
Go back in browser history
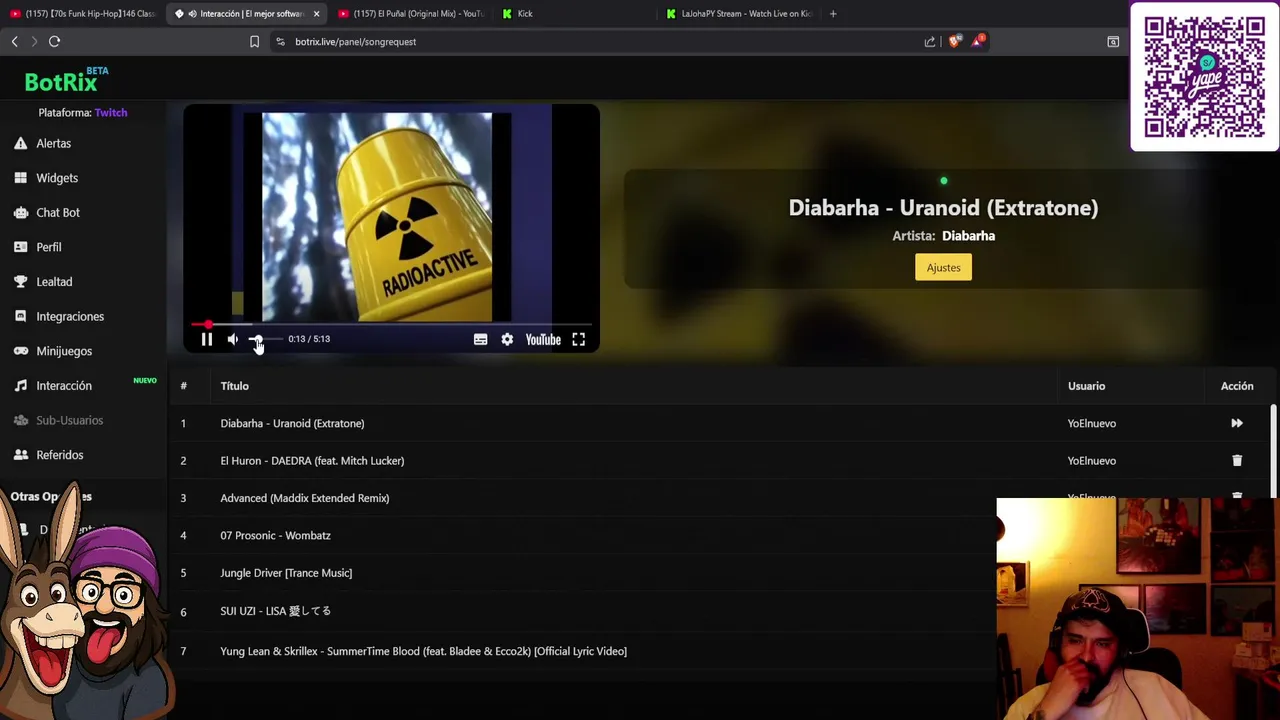coord(14,42)
